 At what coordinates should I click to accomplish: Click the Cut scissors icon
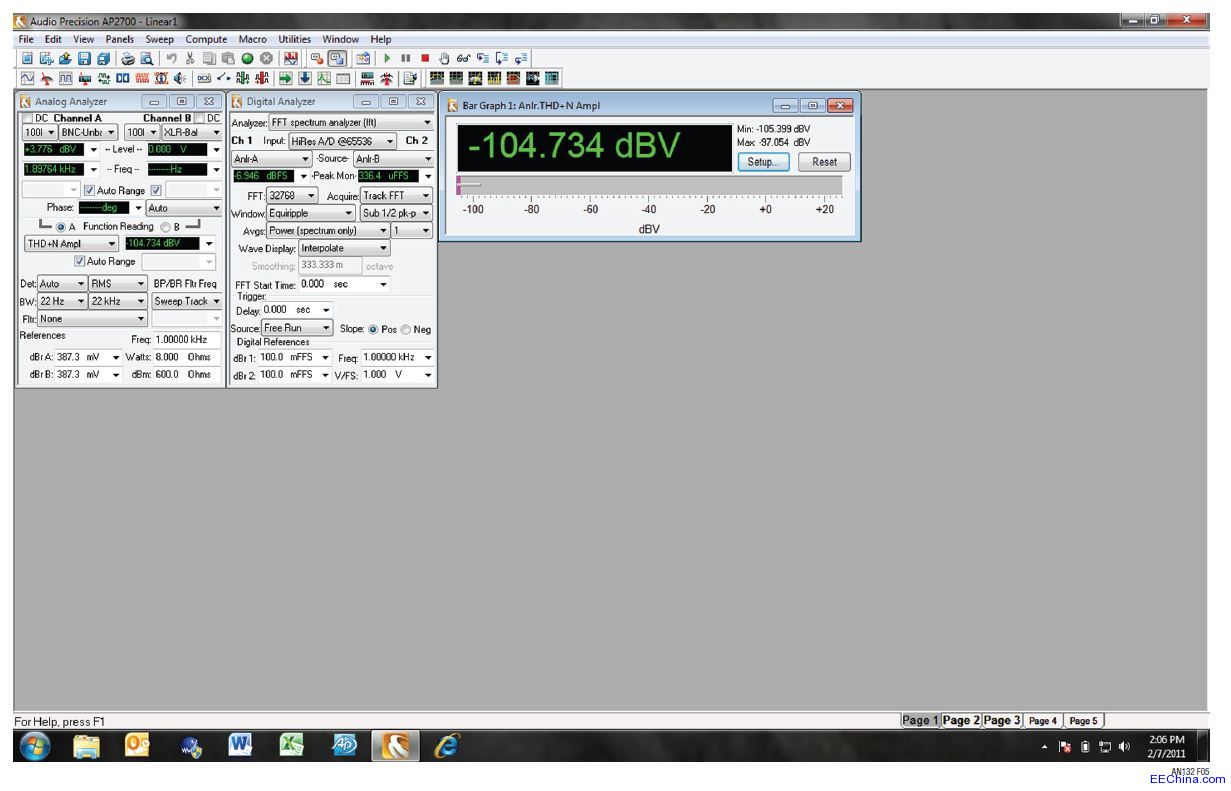tap(190, 58)
